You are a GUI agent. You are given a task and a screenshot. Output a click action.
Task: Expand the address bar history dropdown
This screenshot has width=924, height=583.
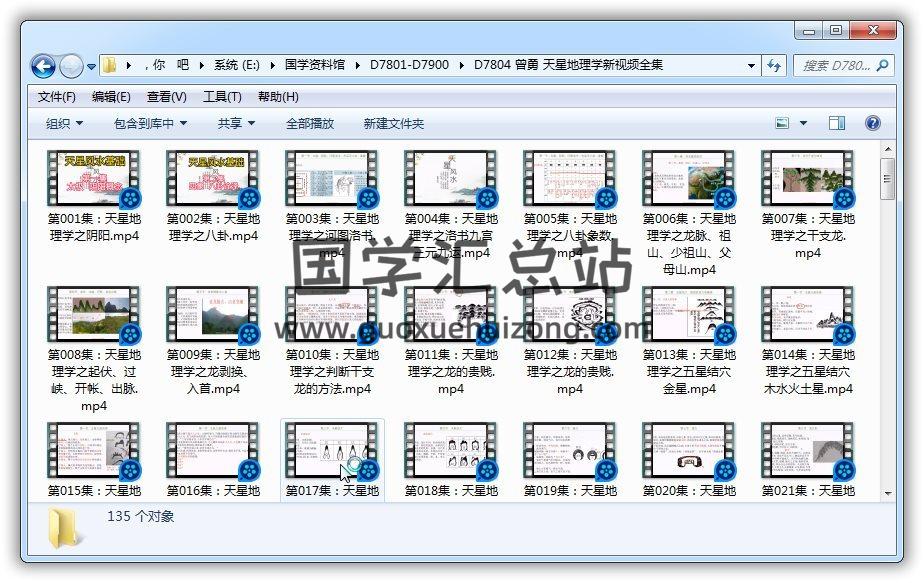coord(751,66)
